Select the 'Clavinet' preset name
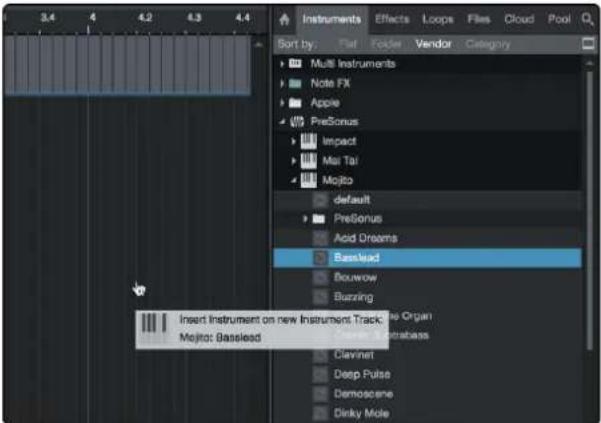 tap(353, 355)
